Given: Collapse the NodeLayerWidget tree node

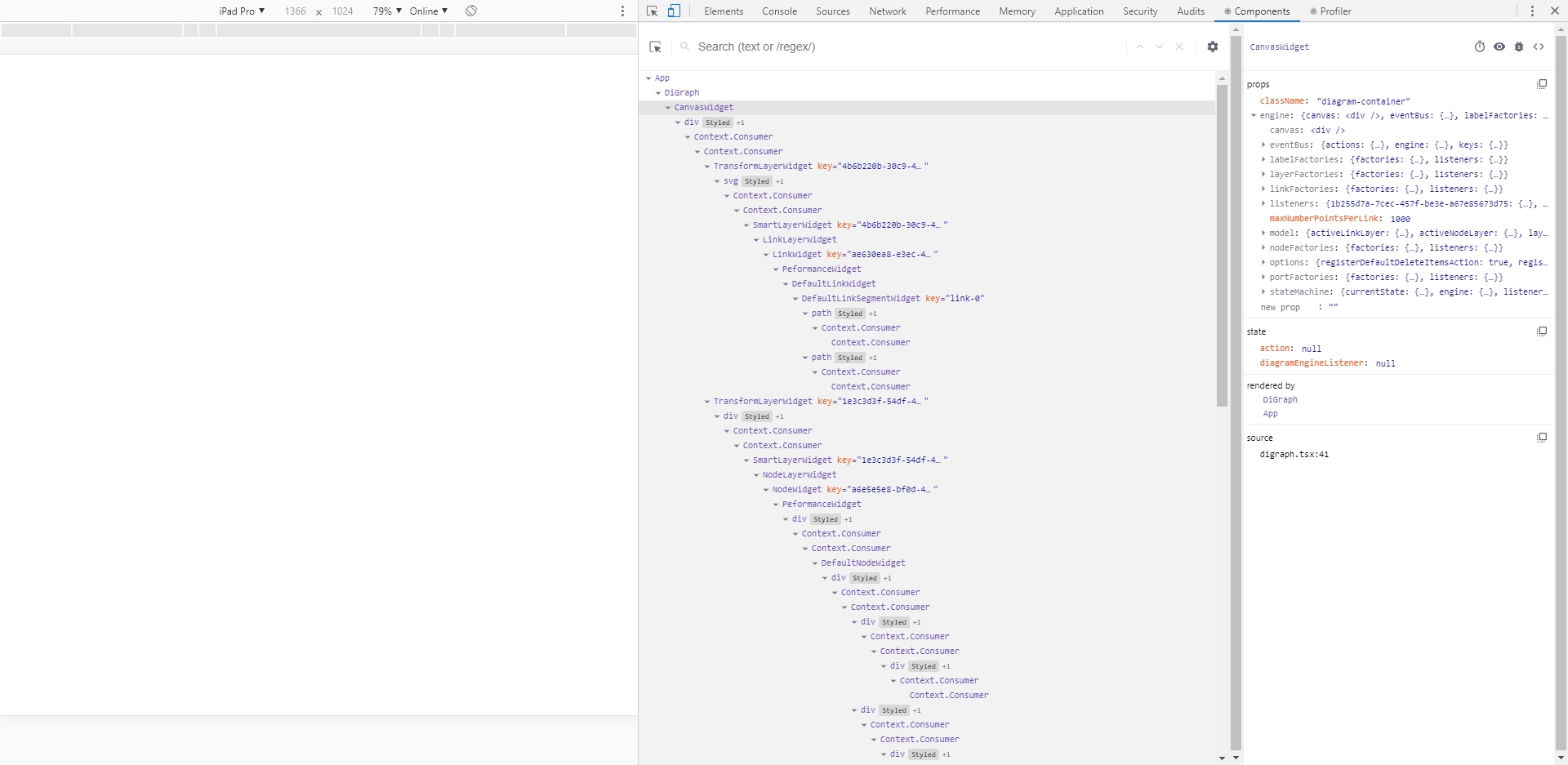Looking at the screenshot, I should point(756,475).
